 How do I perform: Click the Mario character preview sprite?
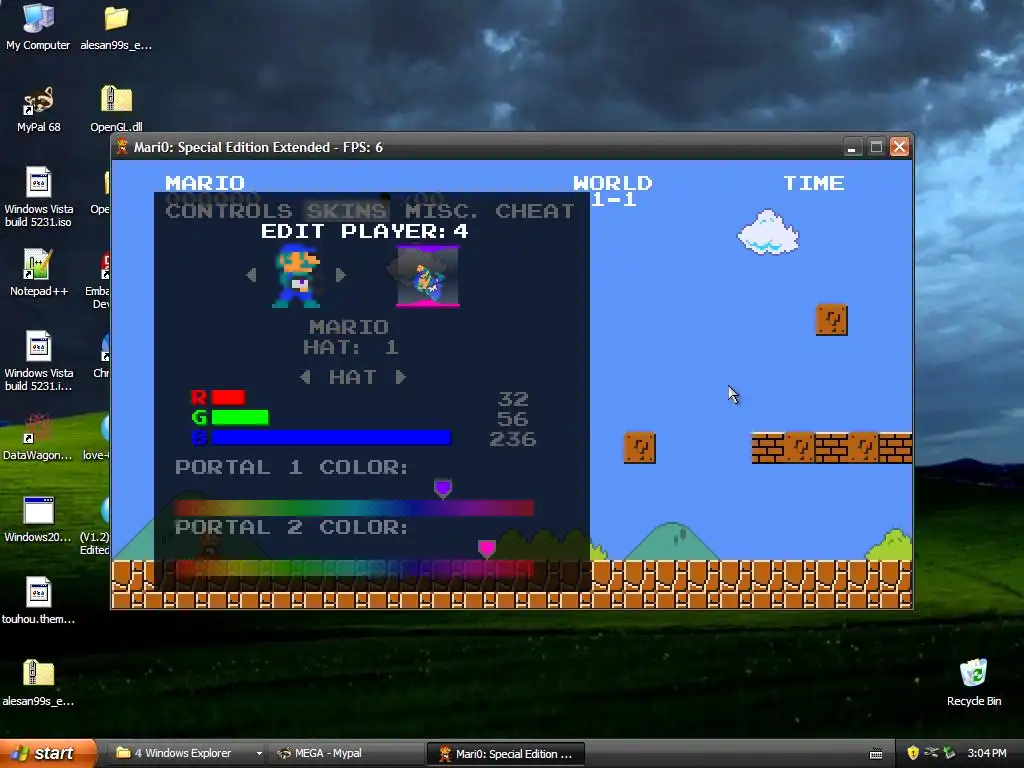tap(296, 275)
